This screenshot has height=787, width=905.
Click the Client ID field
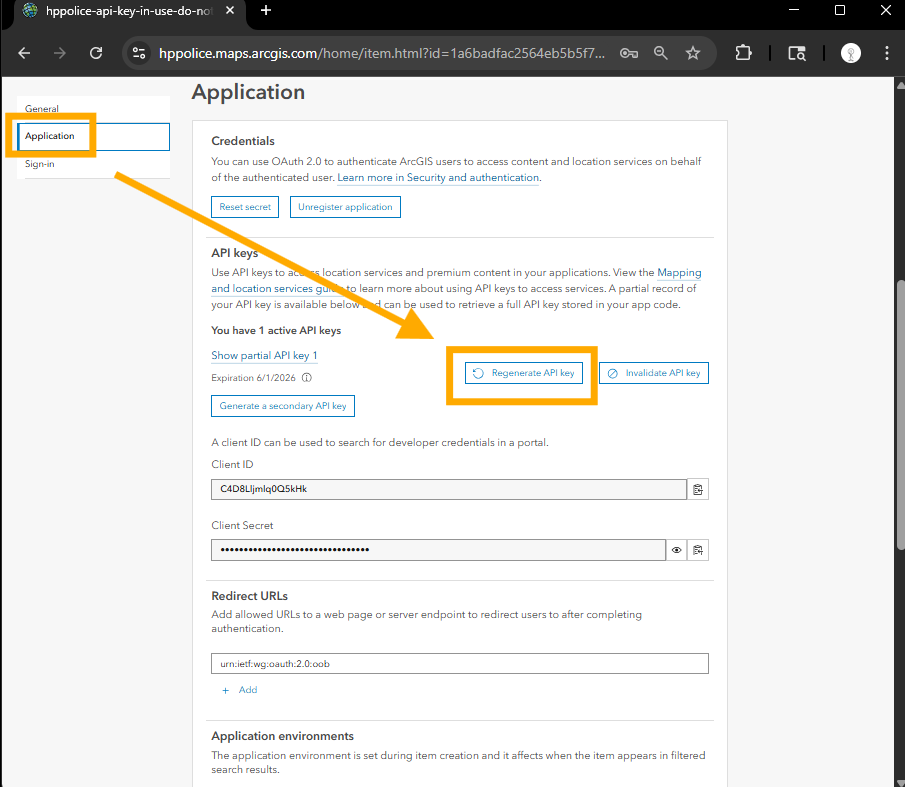pyautogui.click(x=448, y=489)
